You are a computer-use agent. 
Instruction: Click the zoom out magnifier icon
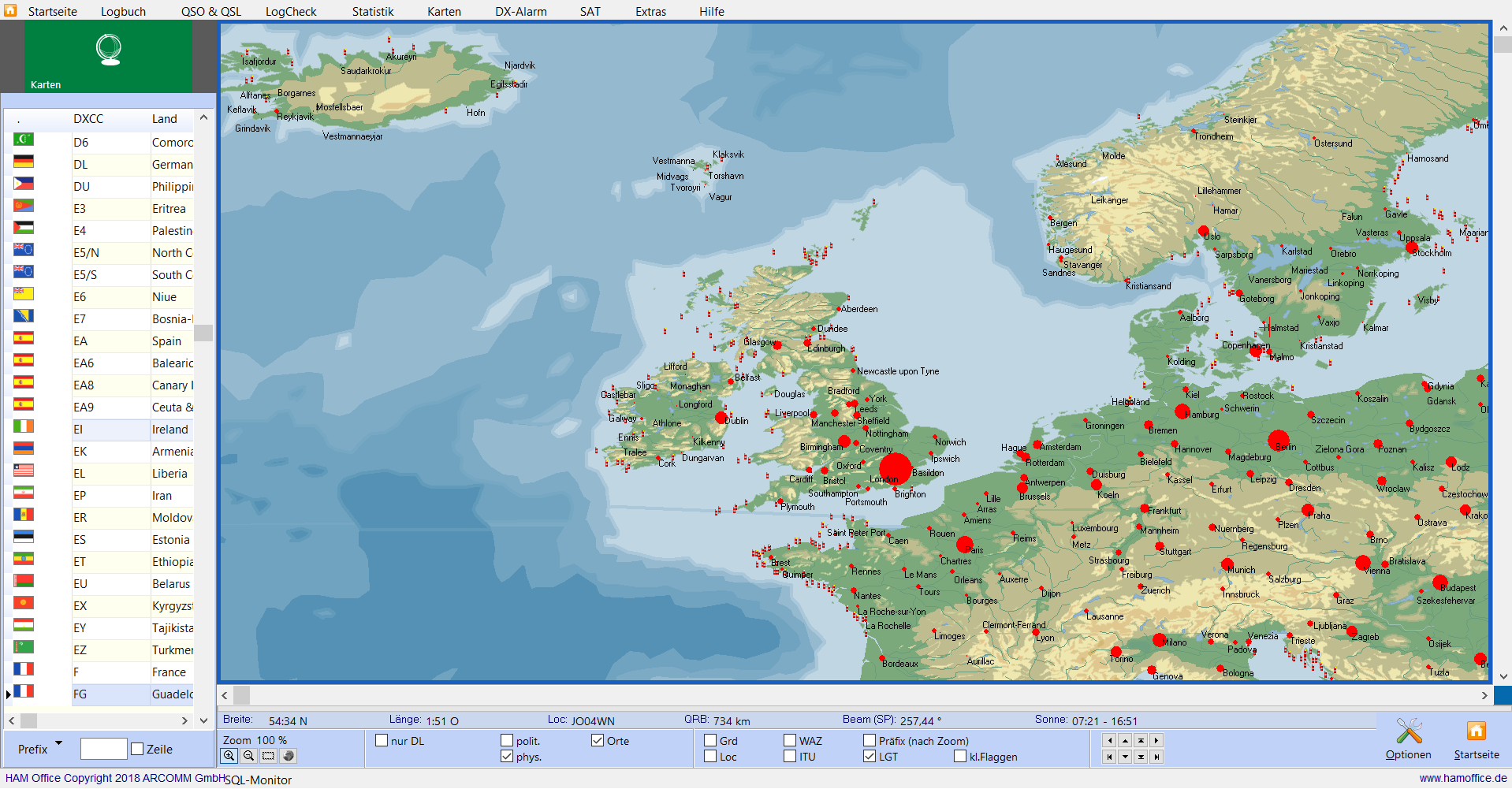click(249, 756)
